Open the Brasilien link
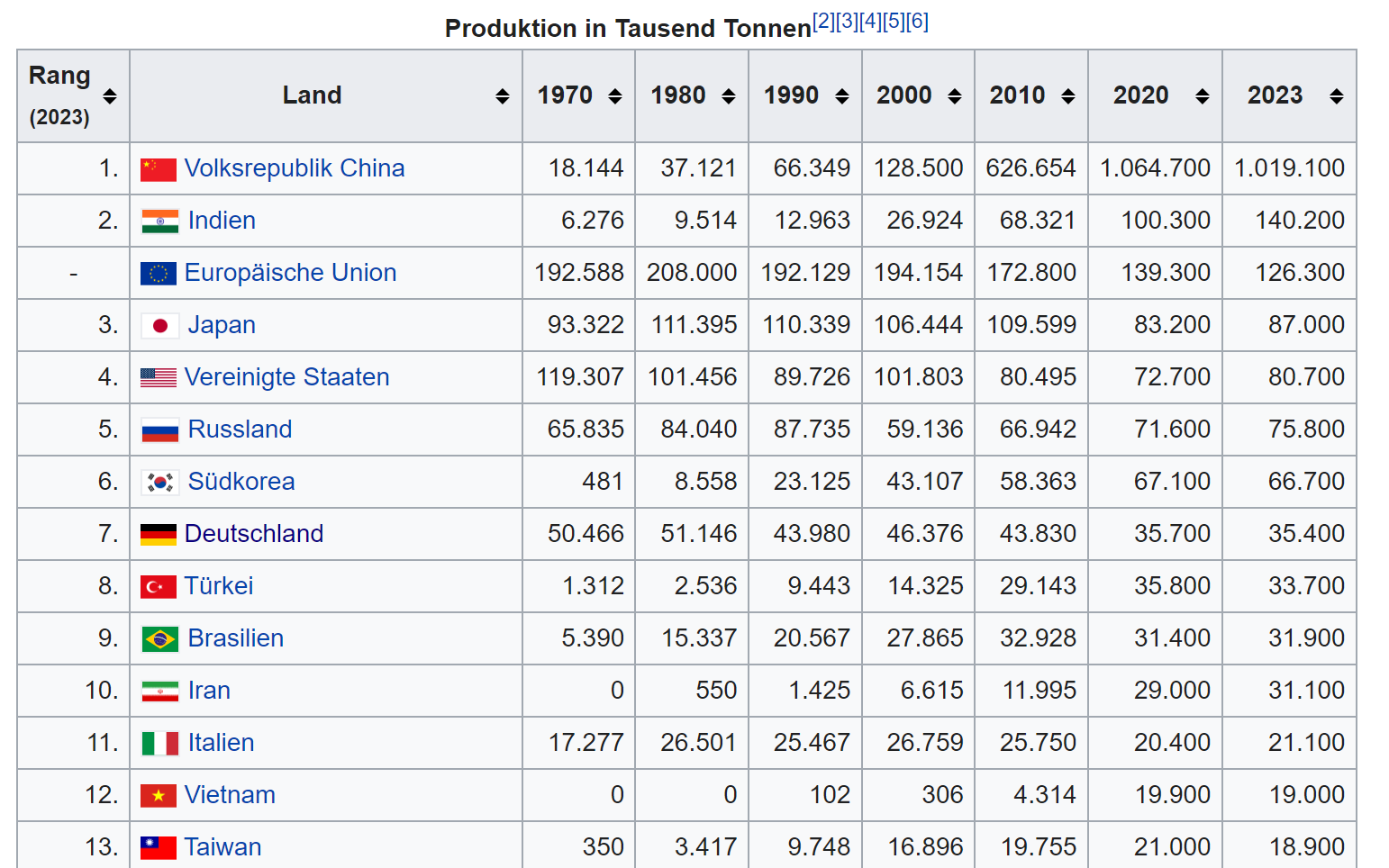The image size is (1389, 868). (x=236, y=638)
